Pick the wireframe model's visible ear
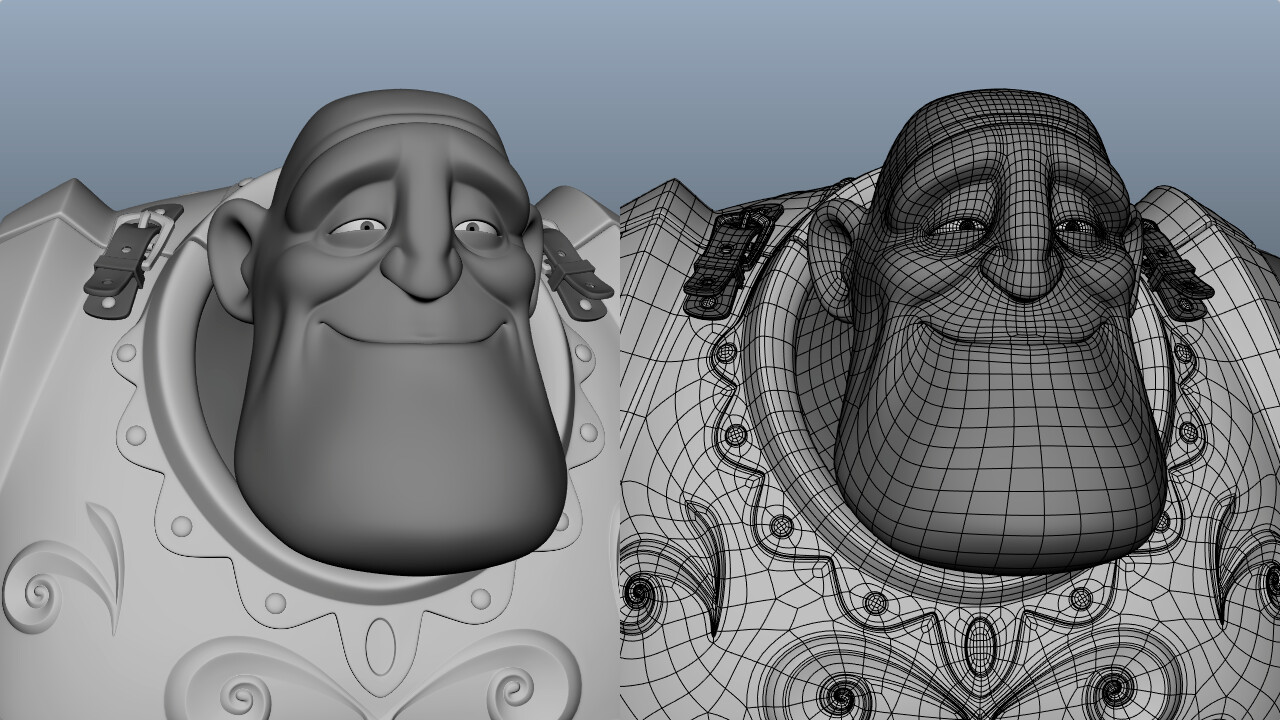The height and width of the screenshot is (720, 1280). coord(831,258)
